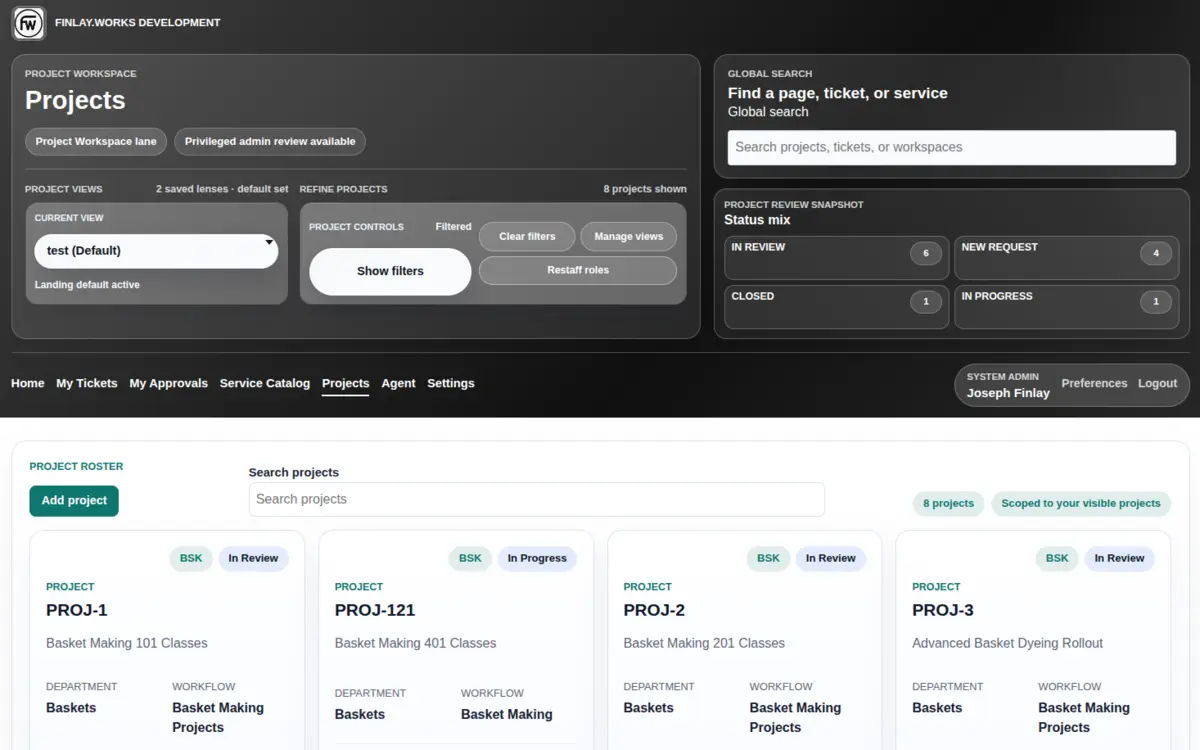1200x750 pixels.
Task: Click the Restaff roles button
Action: click(x=578, y=270)
